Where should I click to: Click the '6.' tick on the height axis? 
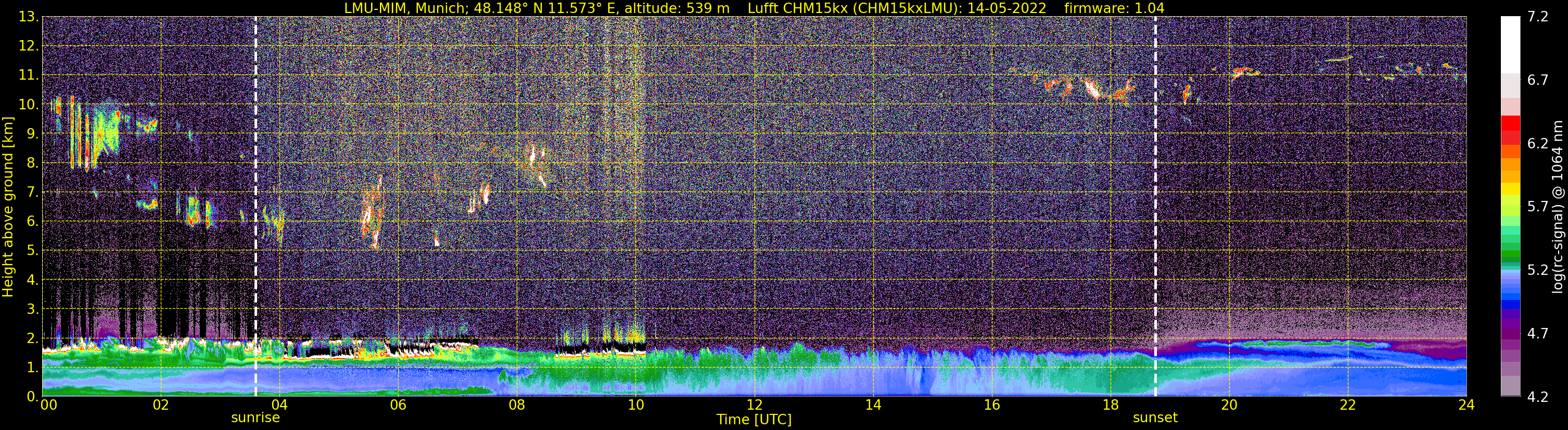pyautogui.click(x=32, y=221)
